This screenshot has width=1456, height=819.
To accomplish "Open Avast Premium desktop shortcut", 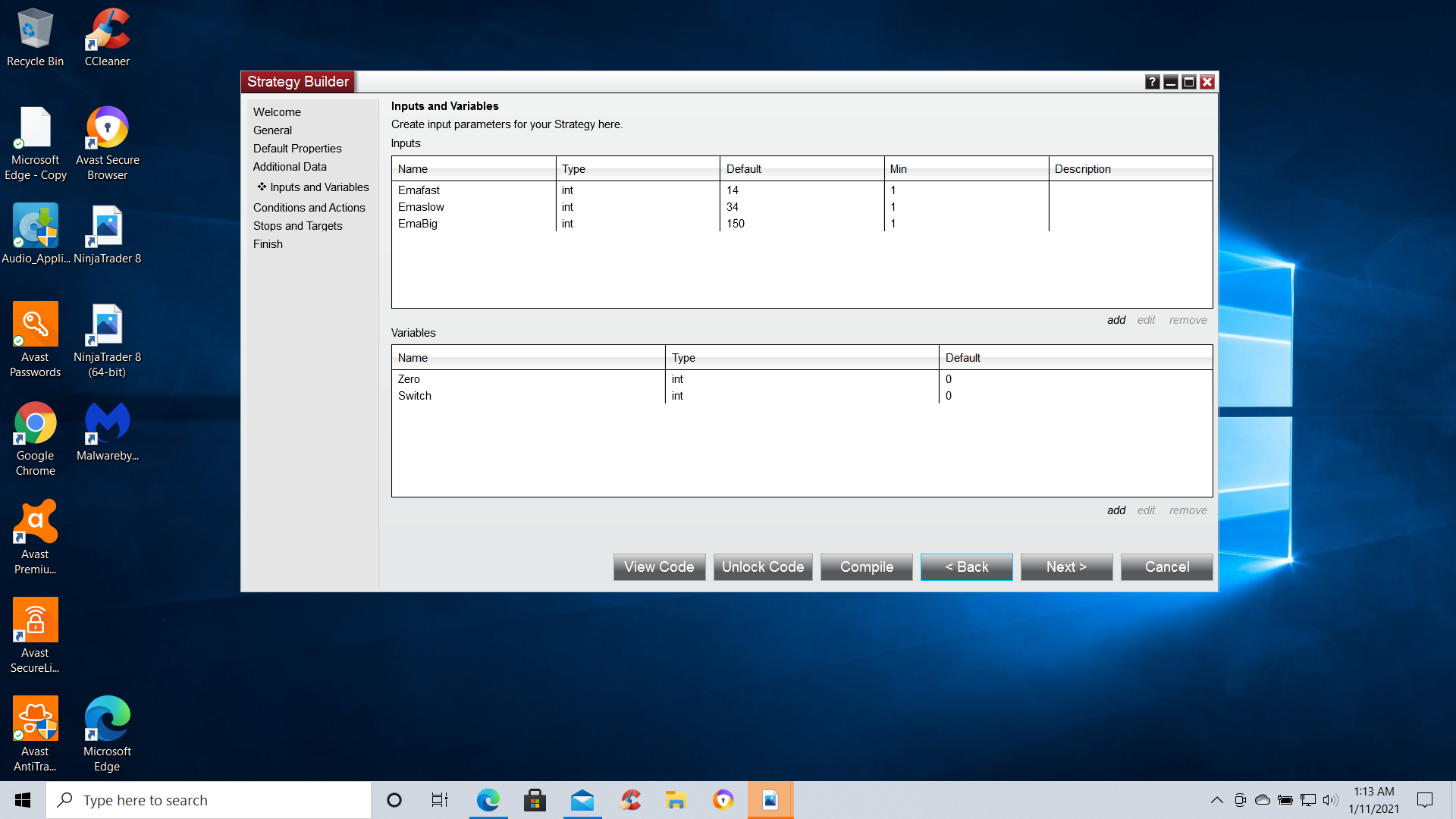I will click(35, 537).
